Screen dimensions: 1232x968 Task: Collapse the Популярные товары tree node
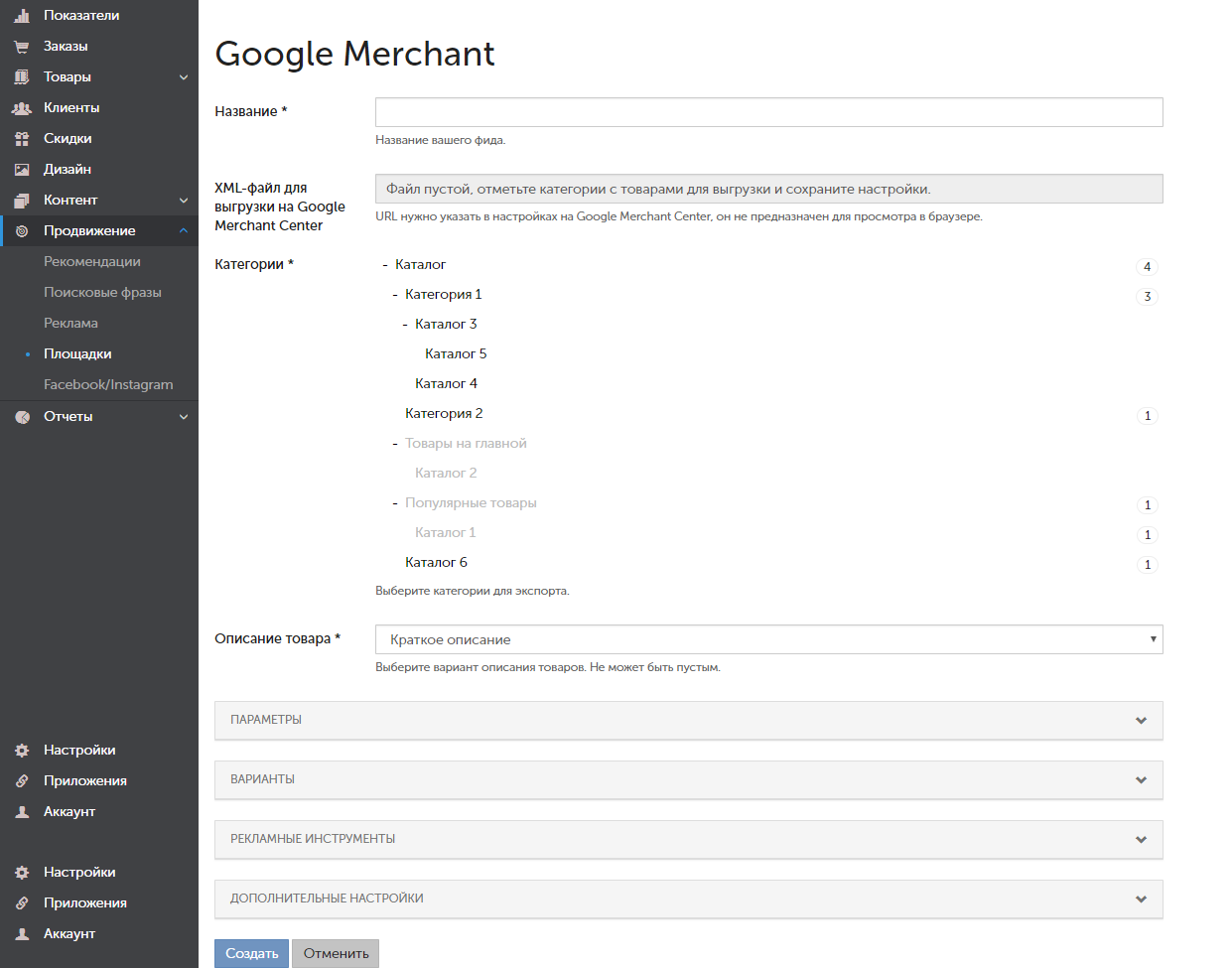395,503
